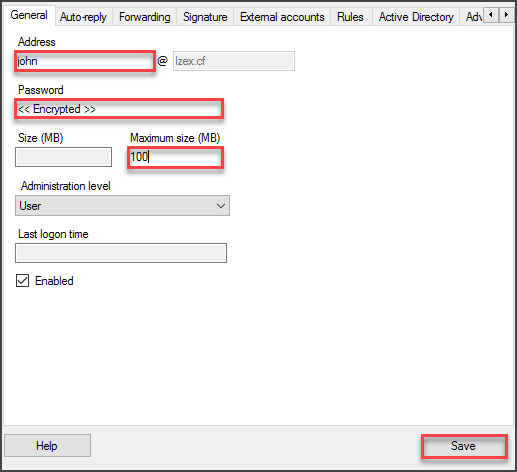Go to External accounts tab

(282, 17)
